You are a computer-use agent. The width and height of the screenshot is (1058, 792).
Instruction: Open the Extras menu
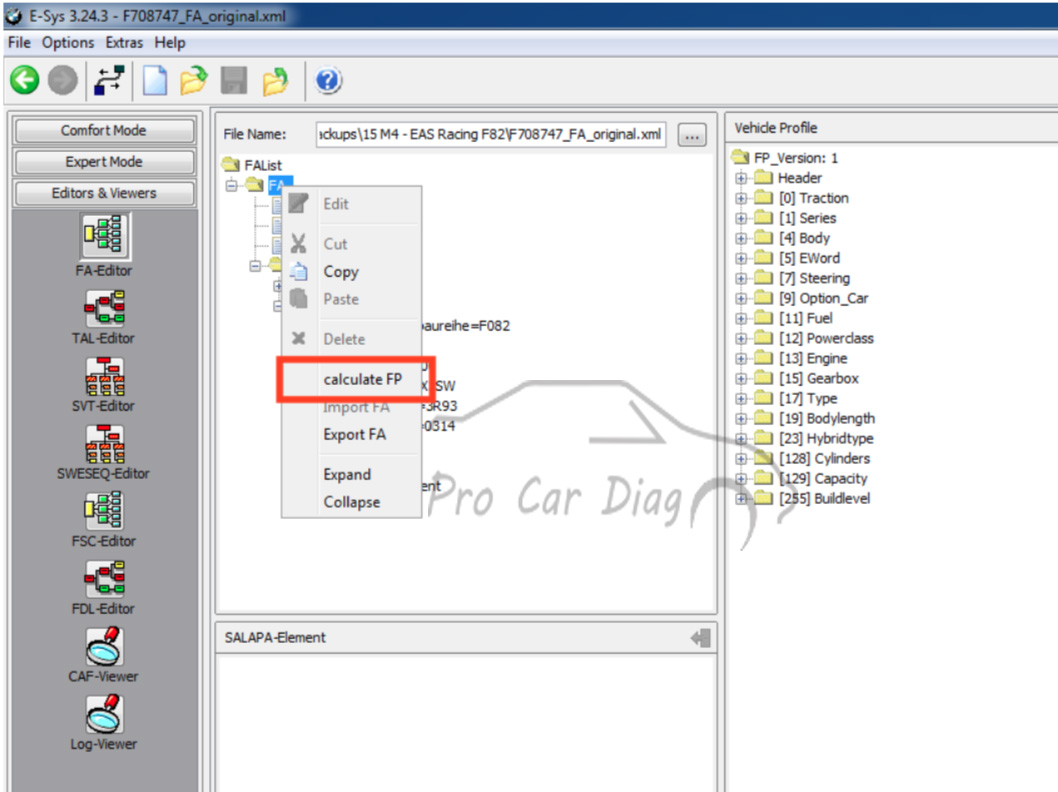[124, 43]
